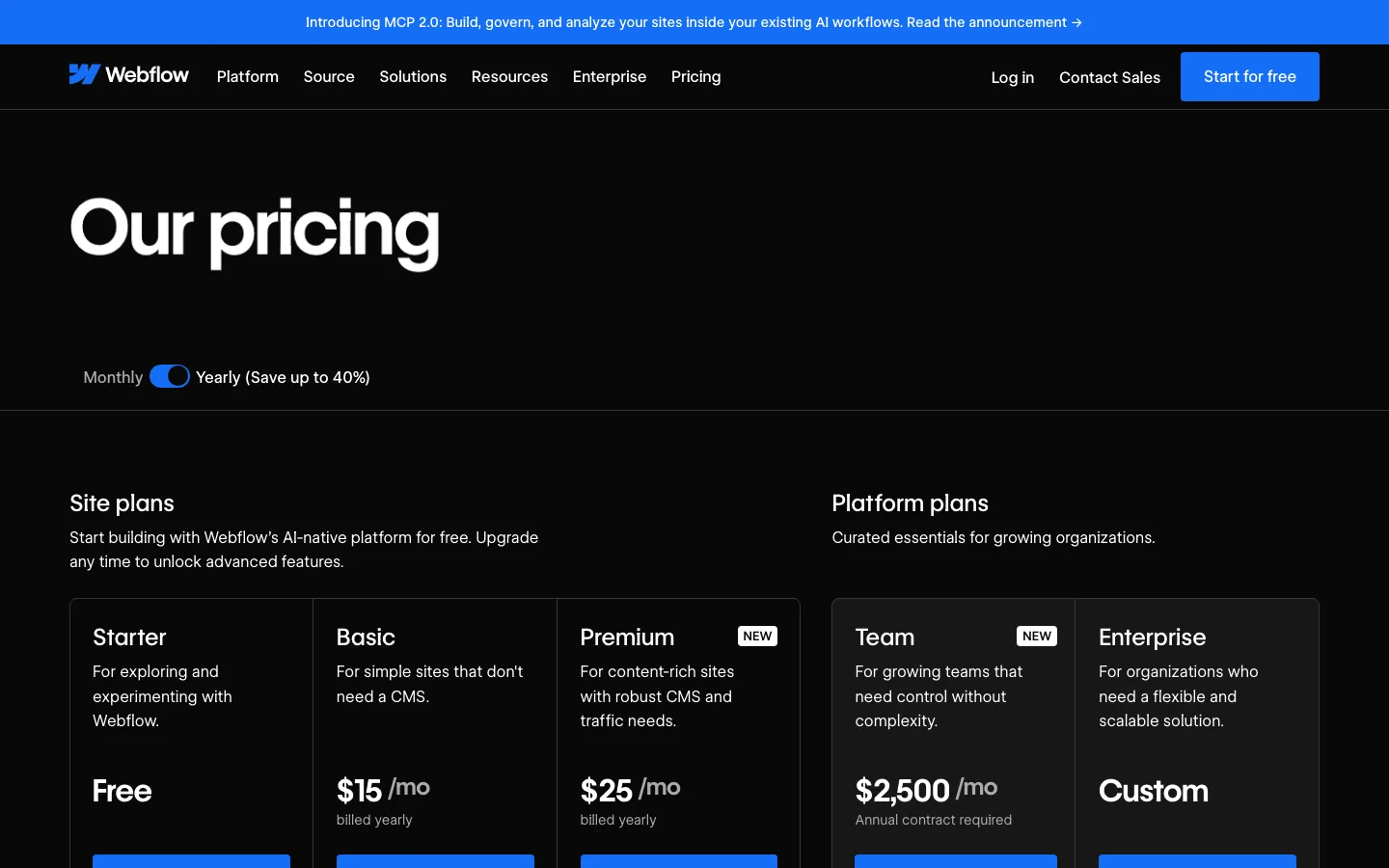1389x868 pixels.
Task: Click the Starter plan blue button
Action: 191,861
